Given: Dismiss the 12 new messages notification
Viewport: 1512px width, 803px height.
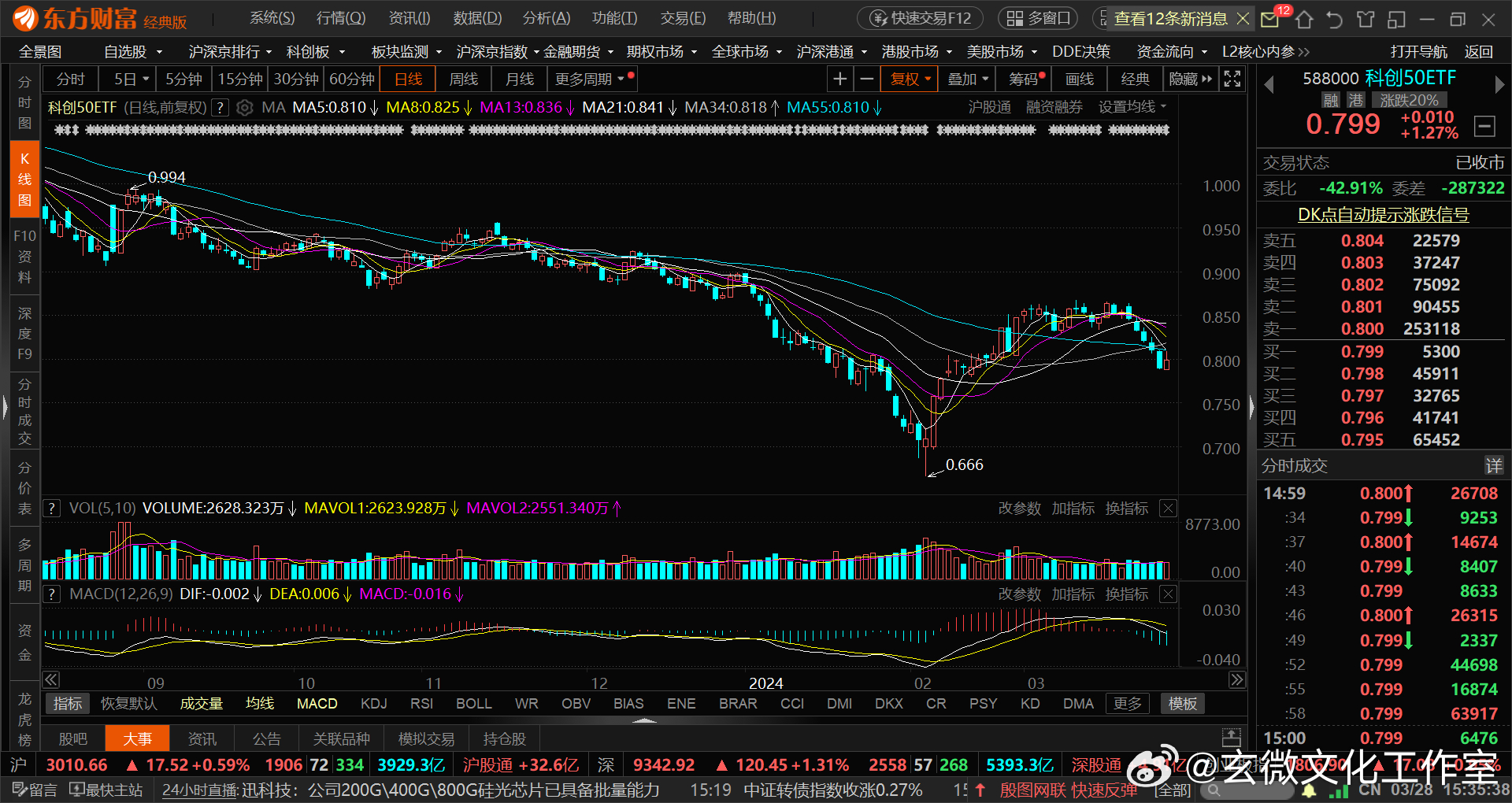Looking at the screenshot, I should pos(1243,18).
